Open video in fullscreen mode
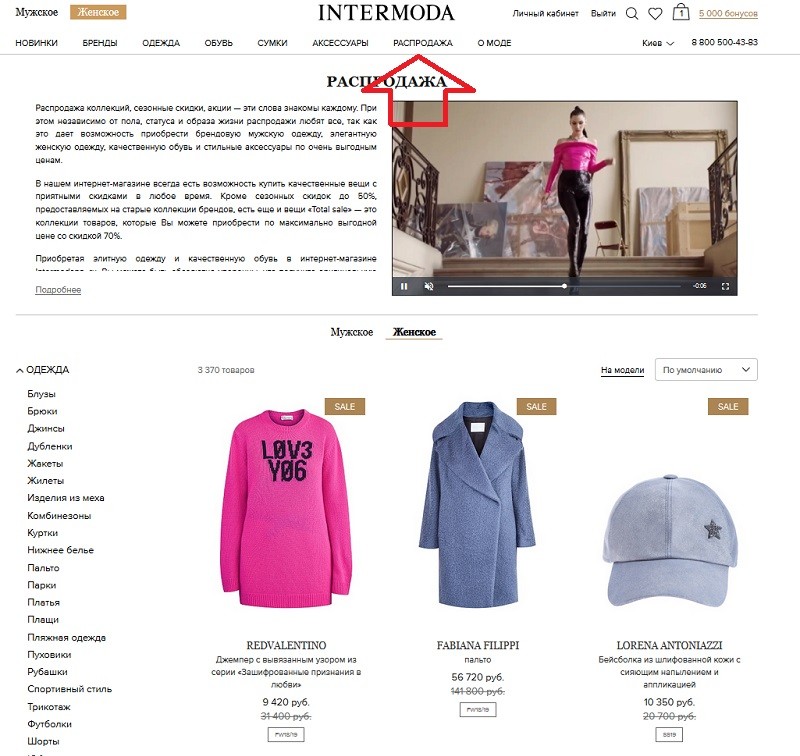This screenshot has width=800, height=756. pyautogui.click(x=725, y=286)
